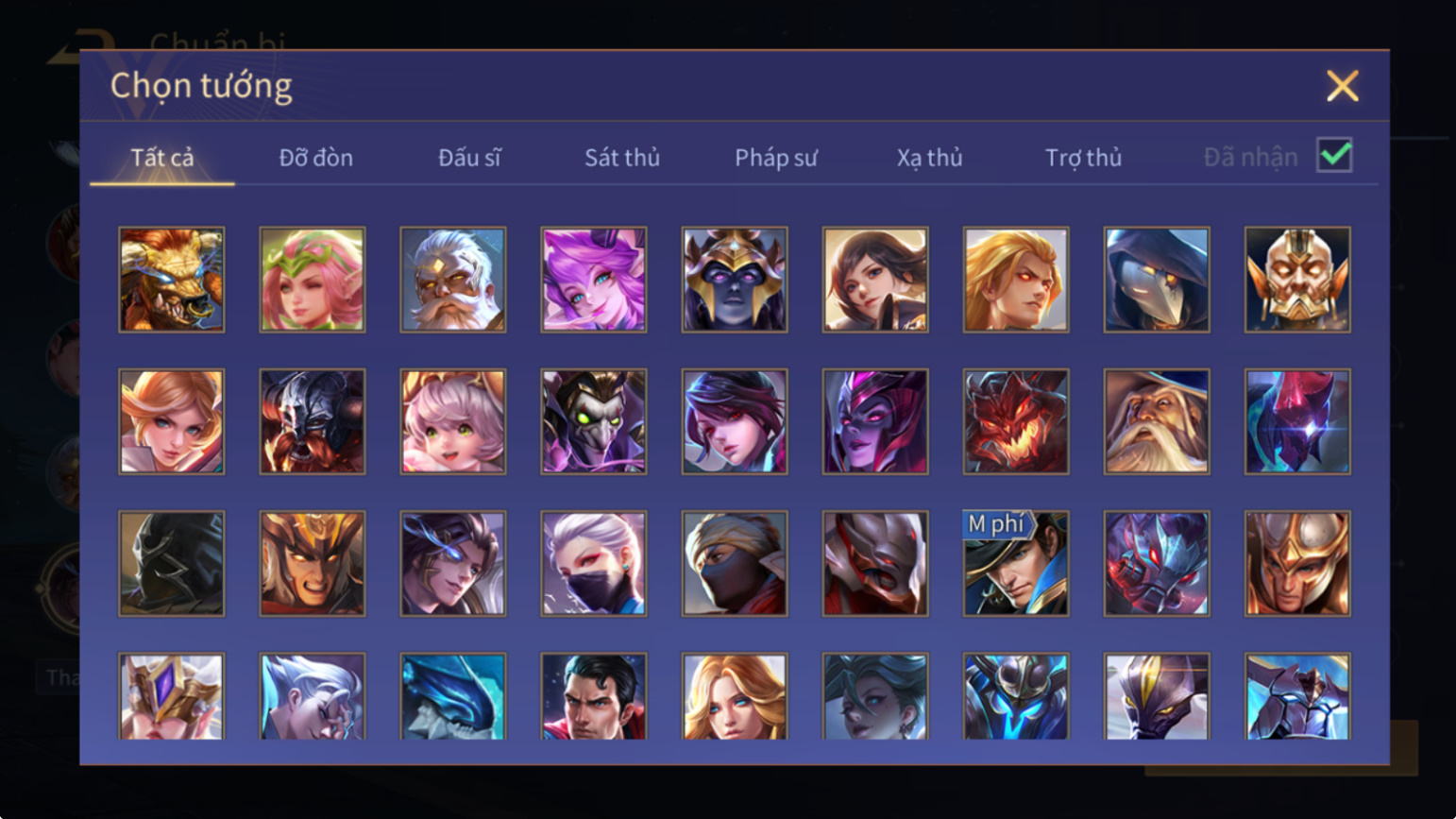
Task: Pick the Superman hero portrait
Action: pos(594,696)
